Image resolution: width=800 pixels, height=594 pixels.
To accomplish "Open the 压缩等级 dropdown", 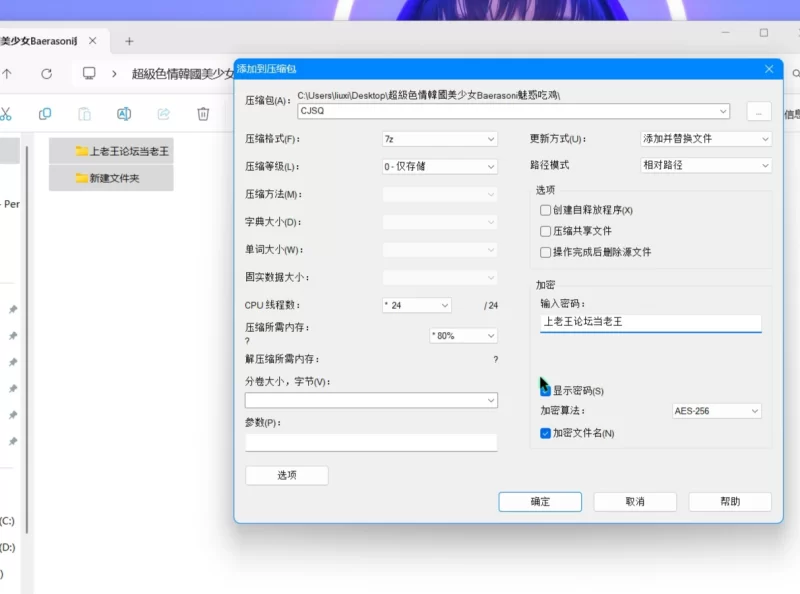I will [x=440, y=166].
